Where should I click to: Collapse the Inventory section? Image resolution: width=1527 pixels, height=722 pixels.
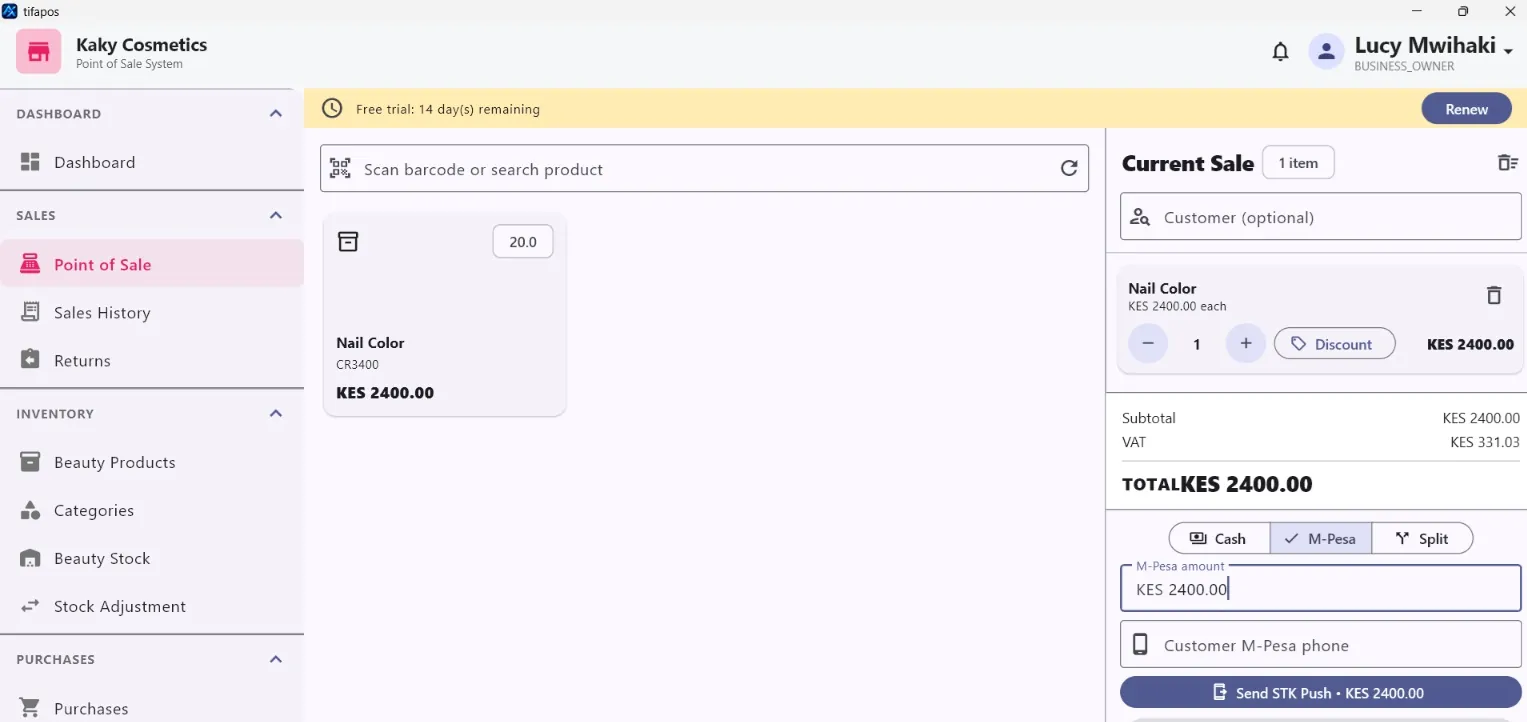(x=276, y=413)
